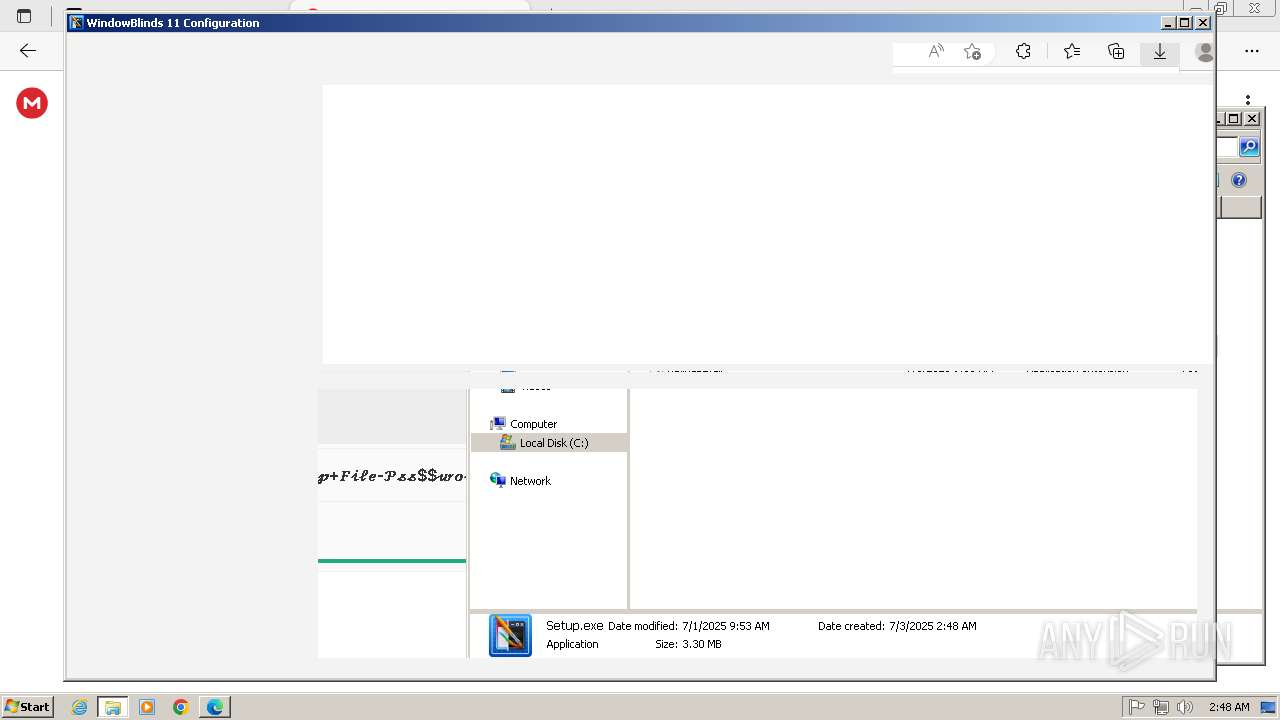Click the search box in the right window
Image resolution: width=1280 pixels, height=720 pixels.
[x=1227, y=148]
